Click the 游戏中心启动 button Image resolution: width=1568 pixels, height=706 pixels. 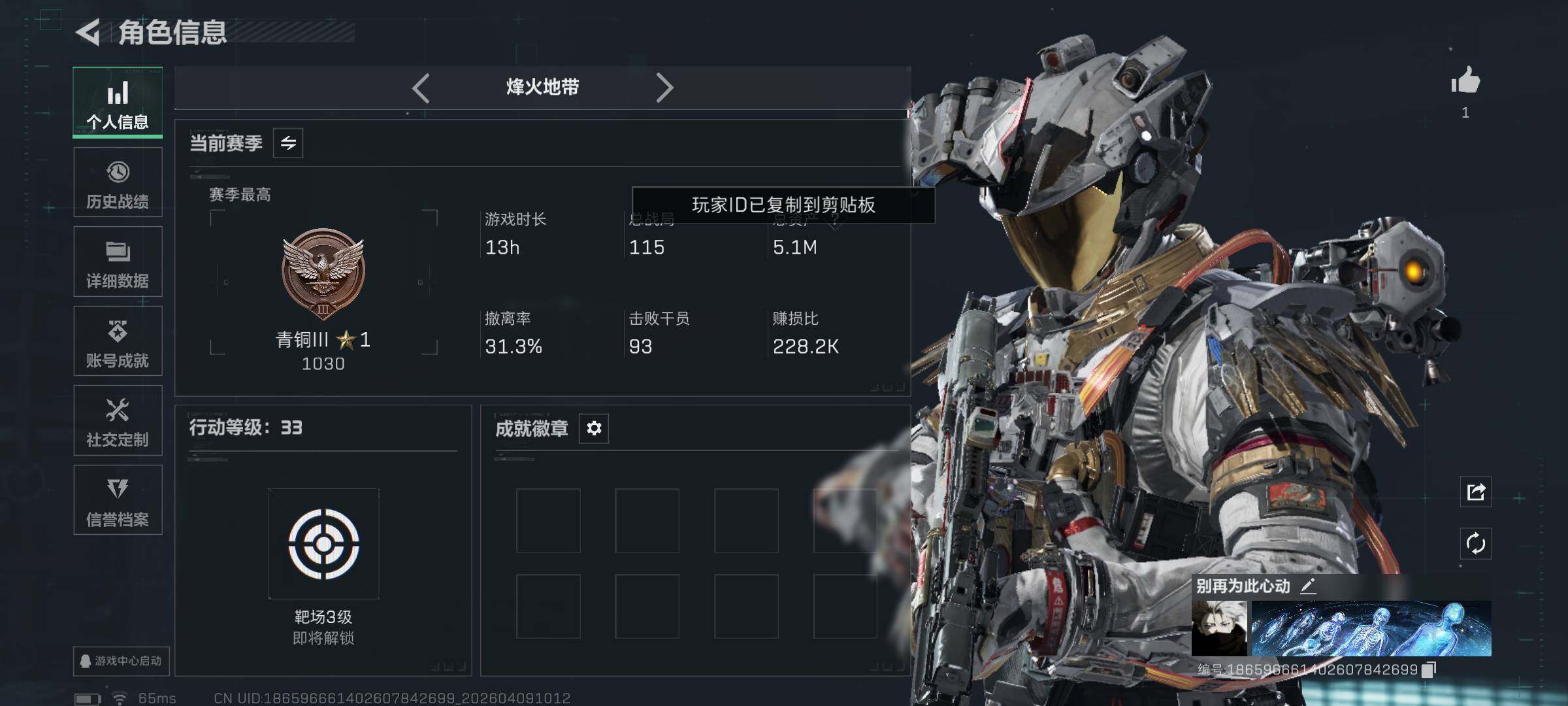pyautogui.click(x=122, y=661)
